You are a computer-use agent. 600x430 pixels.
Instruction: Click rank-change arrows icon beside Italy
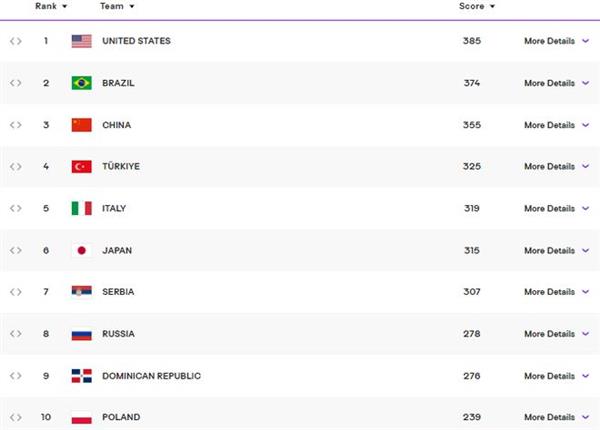pos(16,208)
